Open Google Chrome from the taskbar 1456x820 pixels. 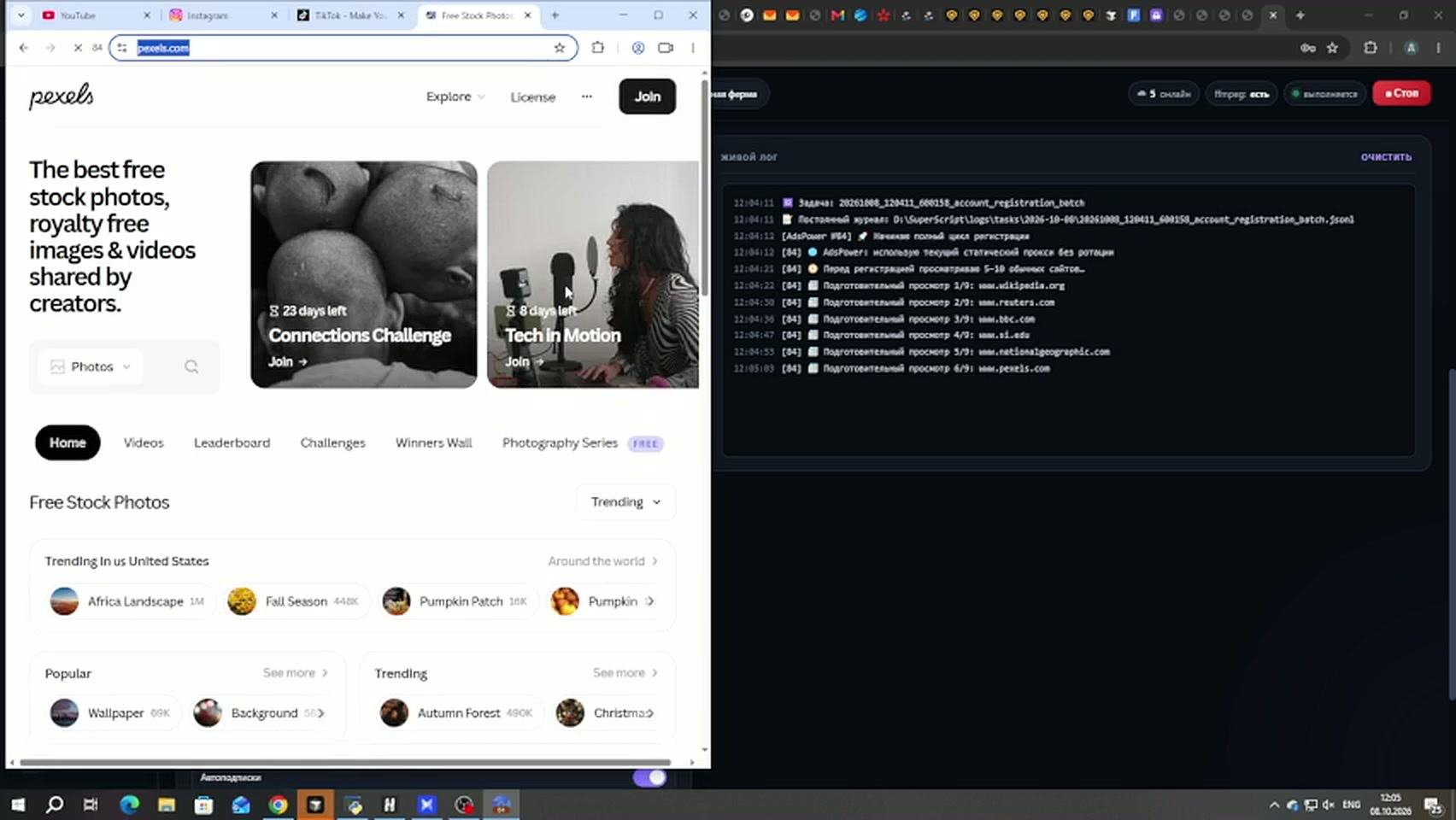[x=278, y=805]
